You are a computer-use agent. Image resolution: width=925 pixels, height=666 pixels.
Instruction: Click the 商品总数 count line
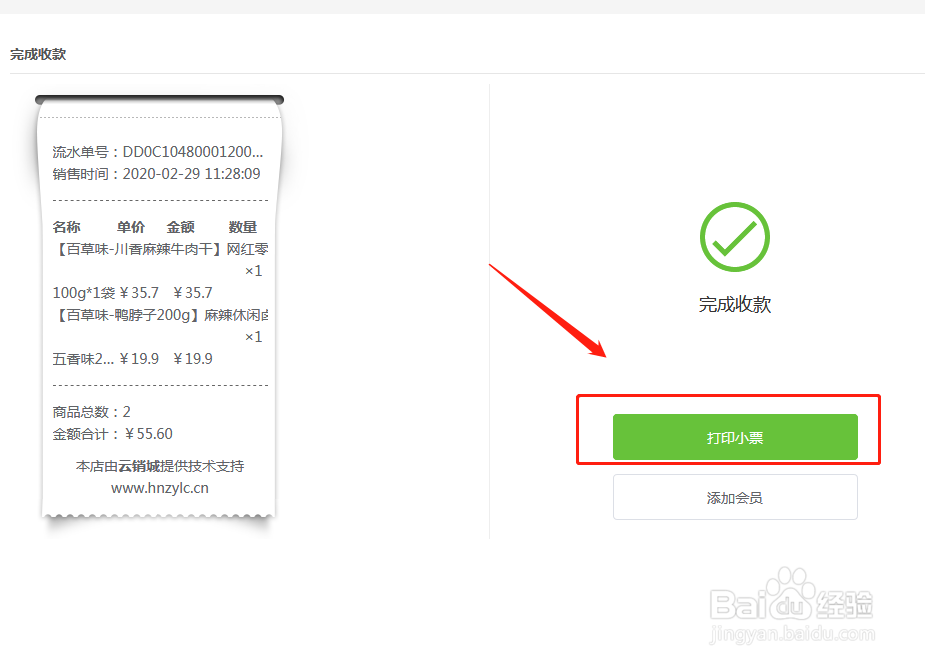click(x=91, y=411)
